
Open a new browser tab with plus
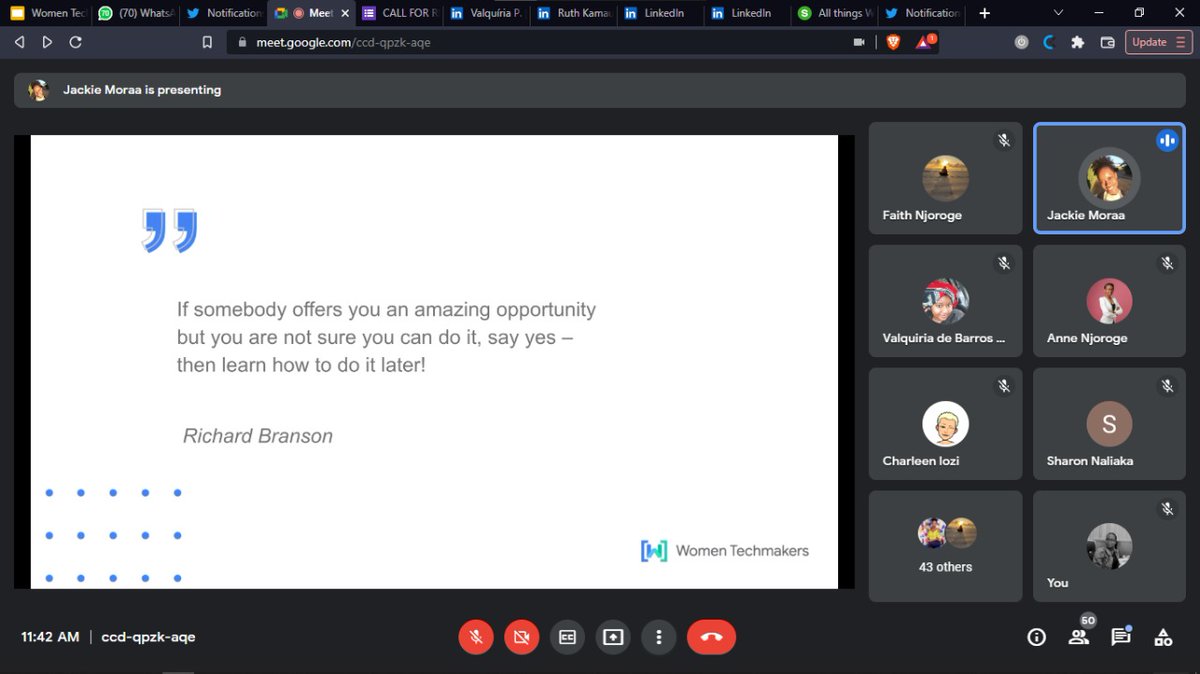tap(985, 13)
